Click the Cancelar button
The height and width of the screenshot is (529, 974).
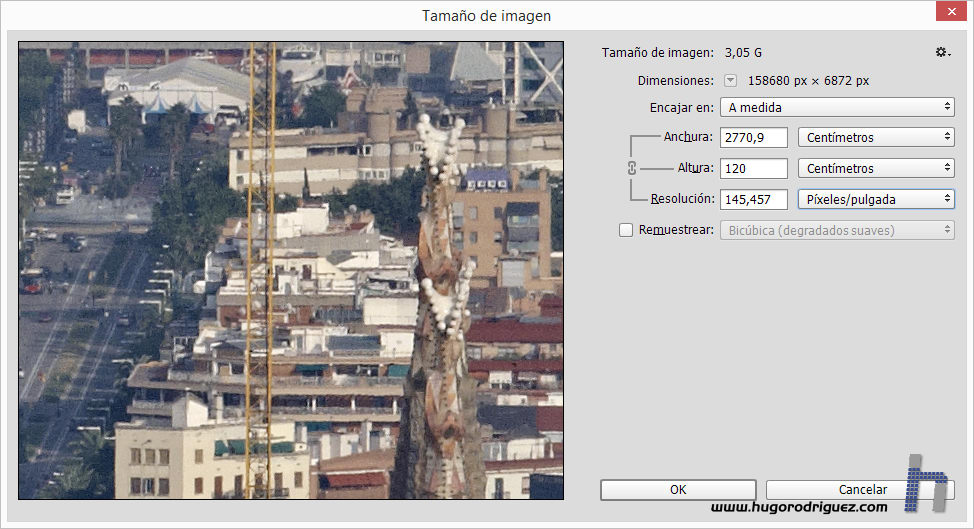coord(860,489)
